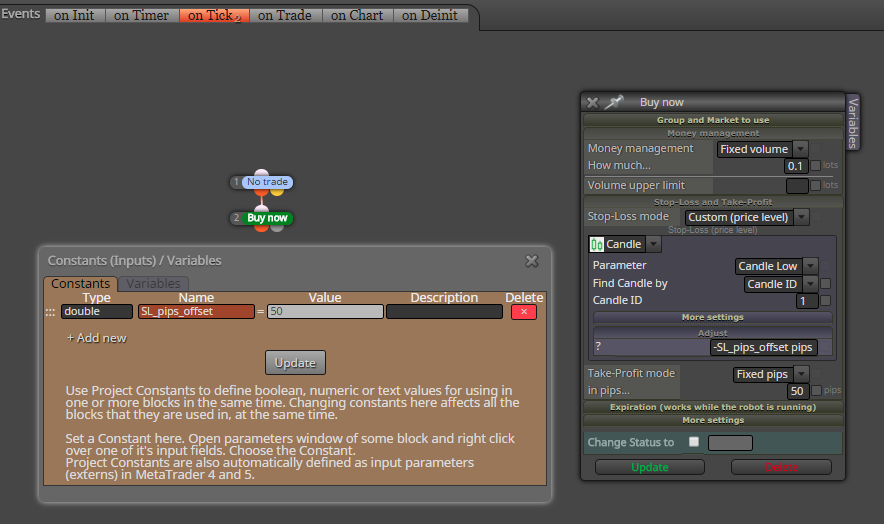Screen dimensions: 884x524
Task: Switch to the on Deinit event tab
Action: (x=430, y=16)
